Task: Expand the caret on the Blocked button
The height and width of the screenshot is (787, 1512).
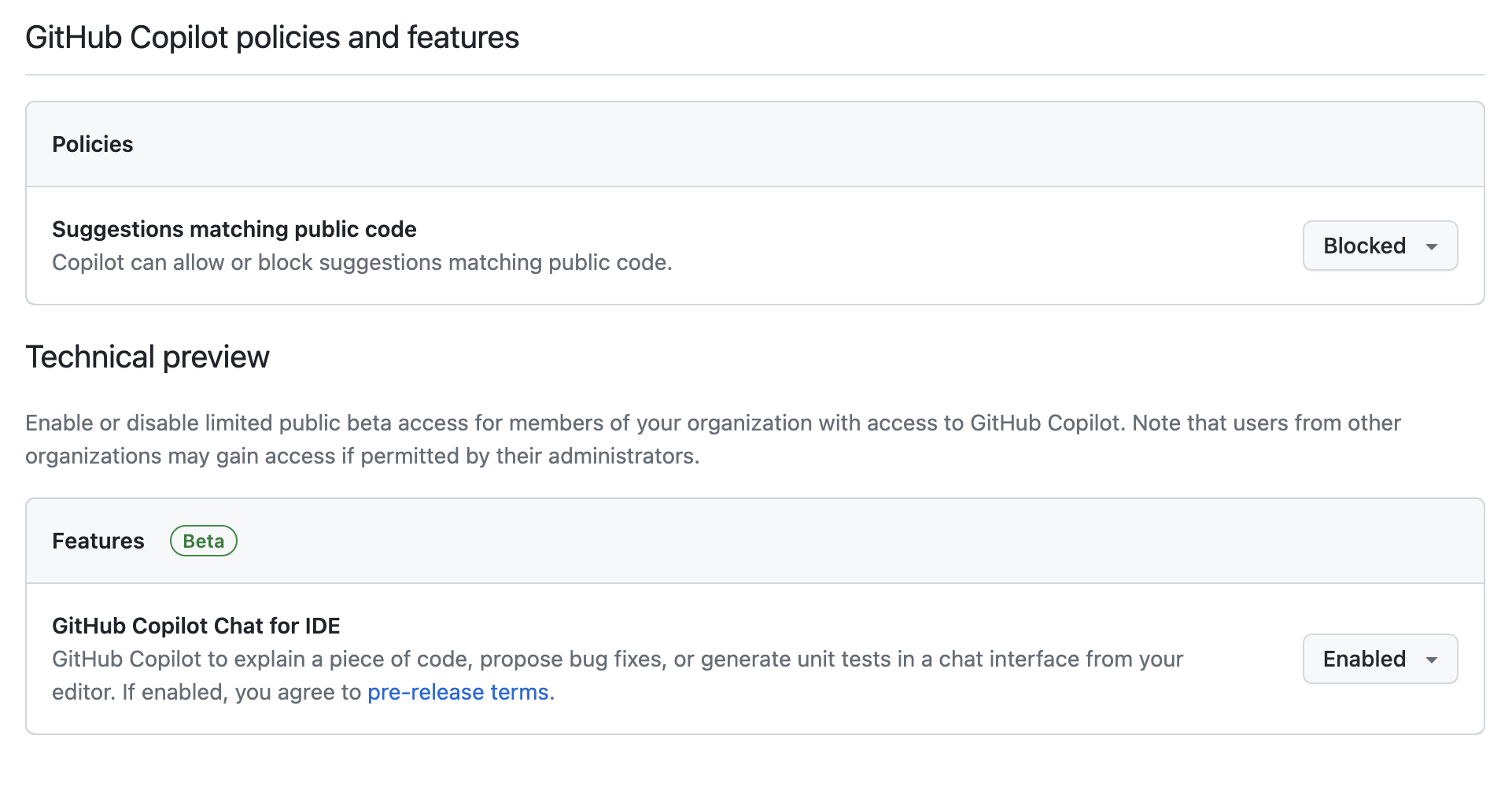Action: click(x=1432, y=246)
